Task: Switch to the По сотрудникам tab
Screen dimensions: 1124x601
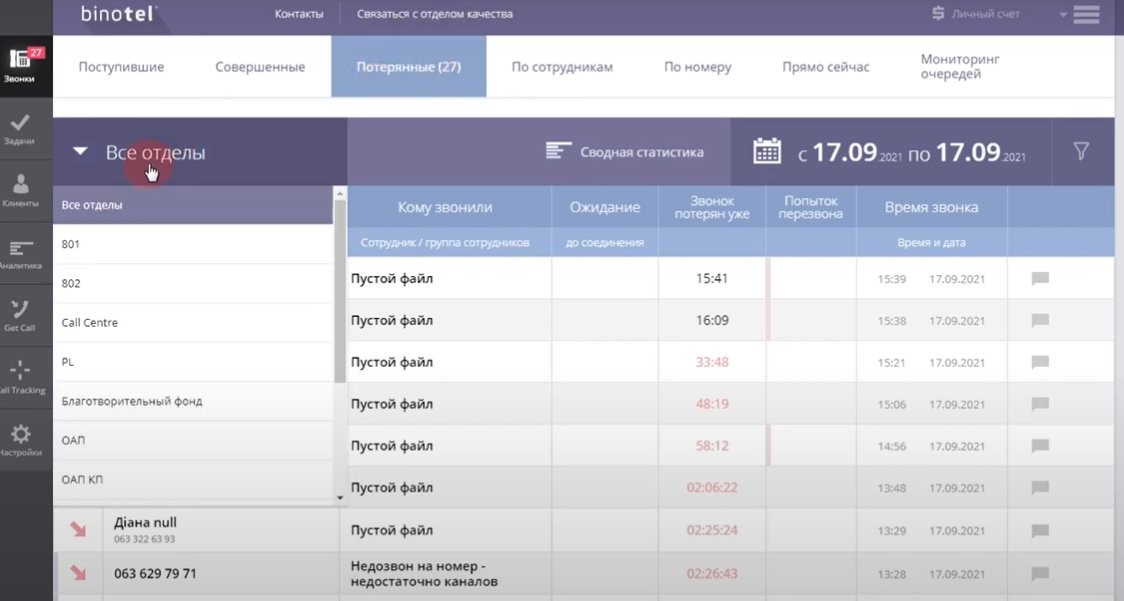Action: point(562,67)
